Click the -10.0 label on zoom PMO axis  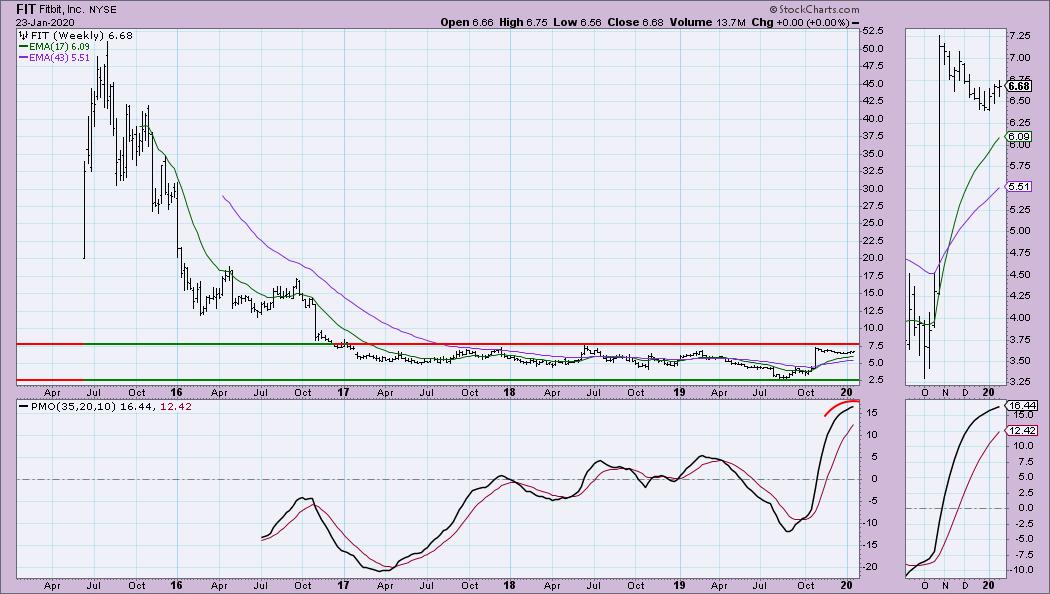(1021, 571)
